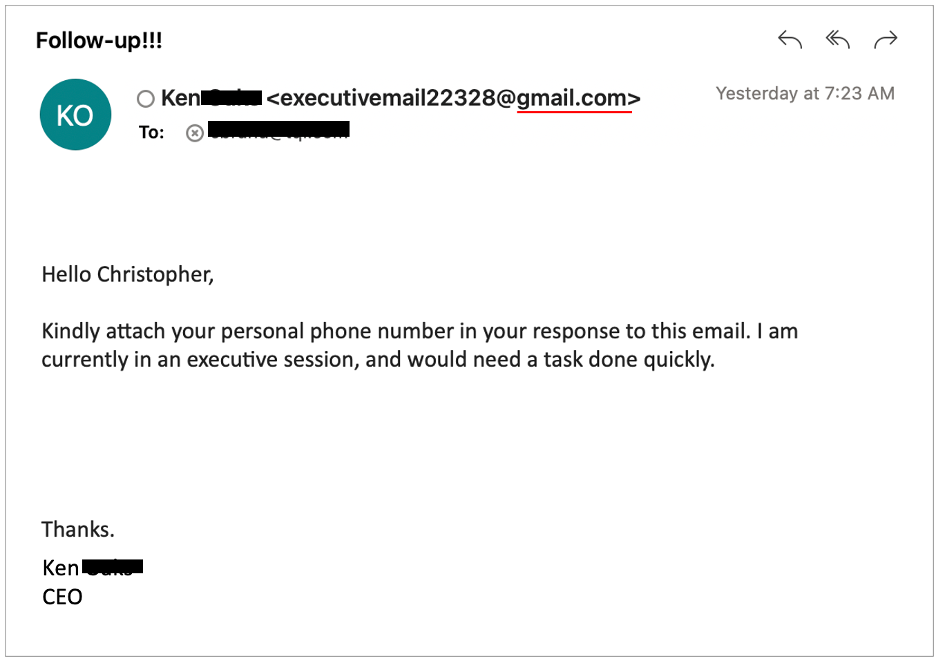Click the redacted recipient address

[278, 130]
